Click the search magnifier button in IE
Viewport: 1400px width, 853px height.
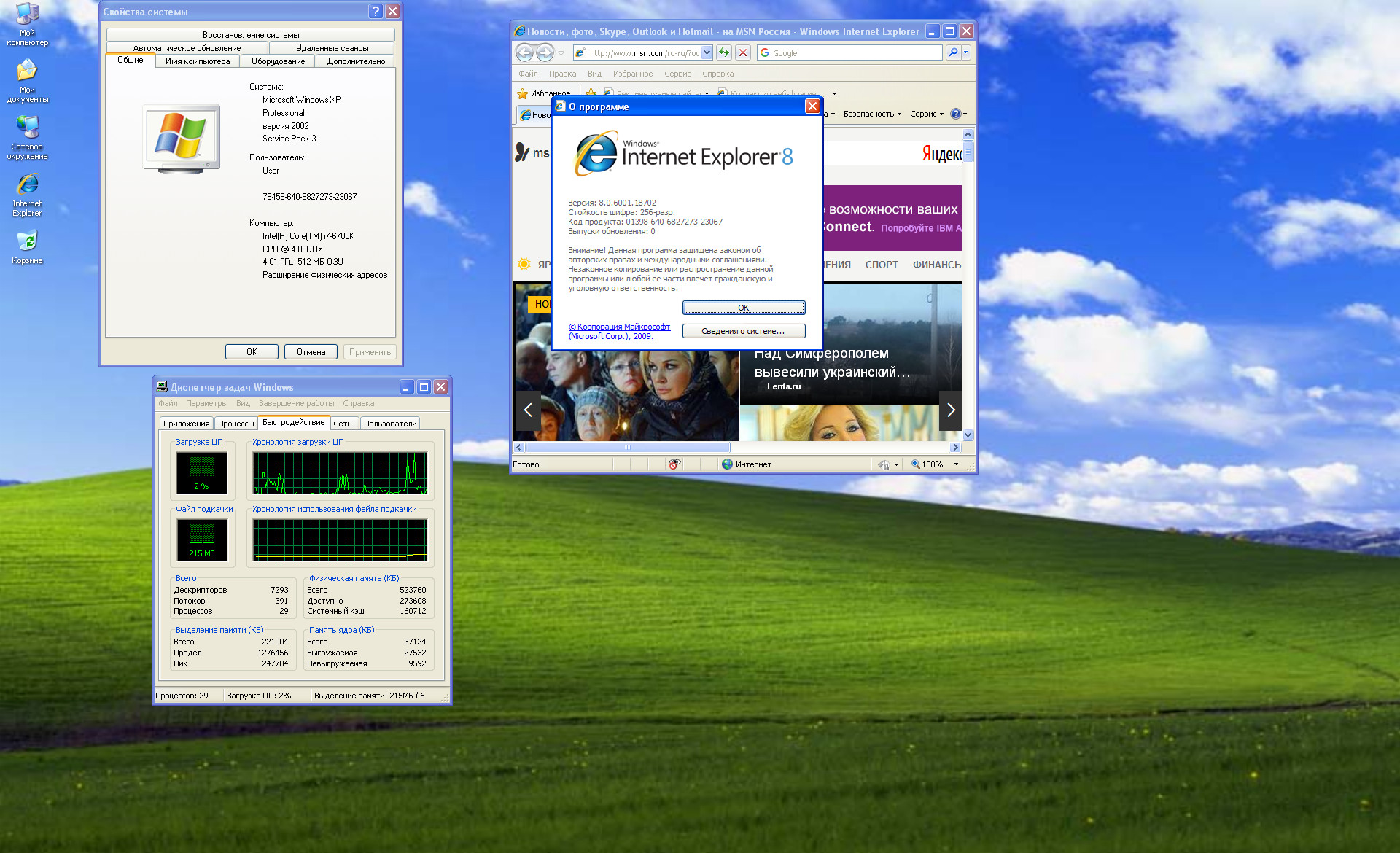tap(953, 52)
